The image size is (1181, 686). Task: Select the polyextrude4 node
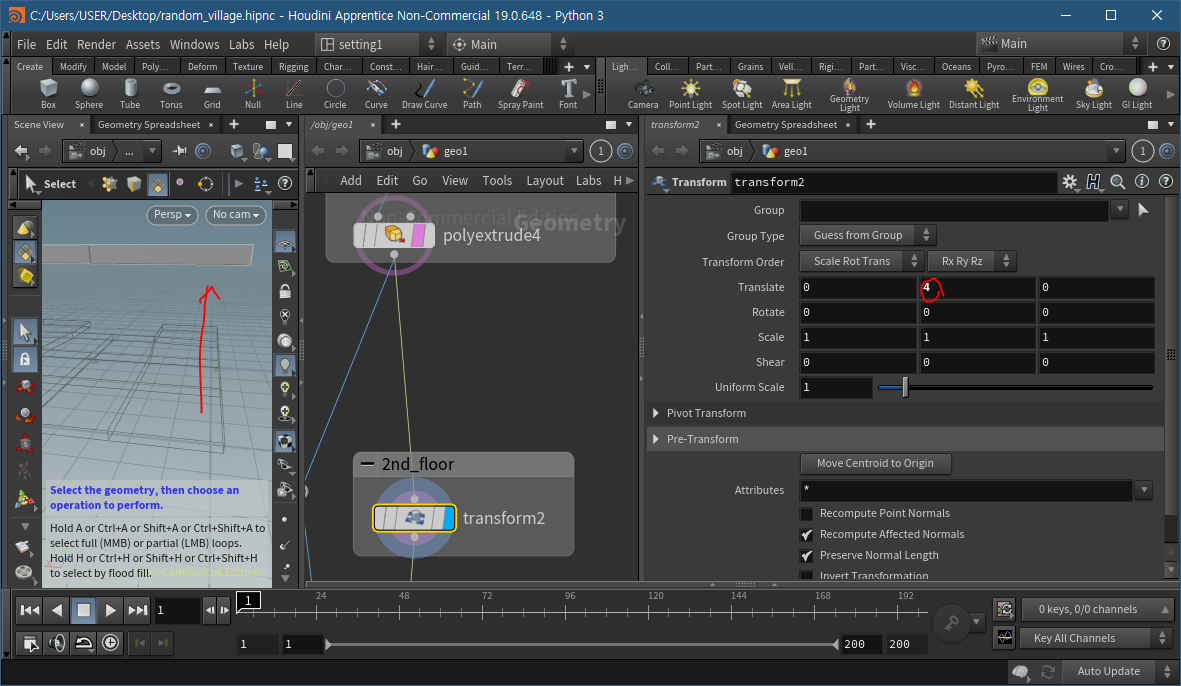click(394, 235)
